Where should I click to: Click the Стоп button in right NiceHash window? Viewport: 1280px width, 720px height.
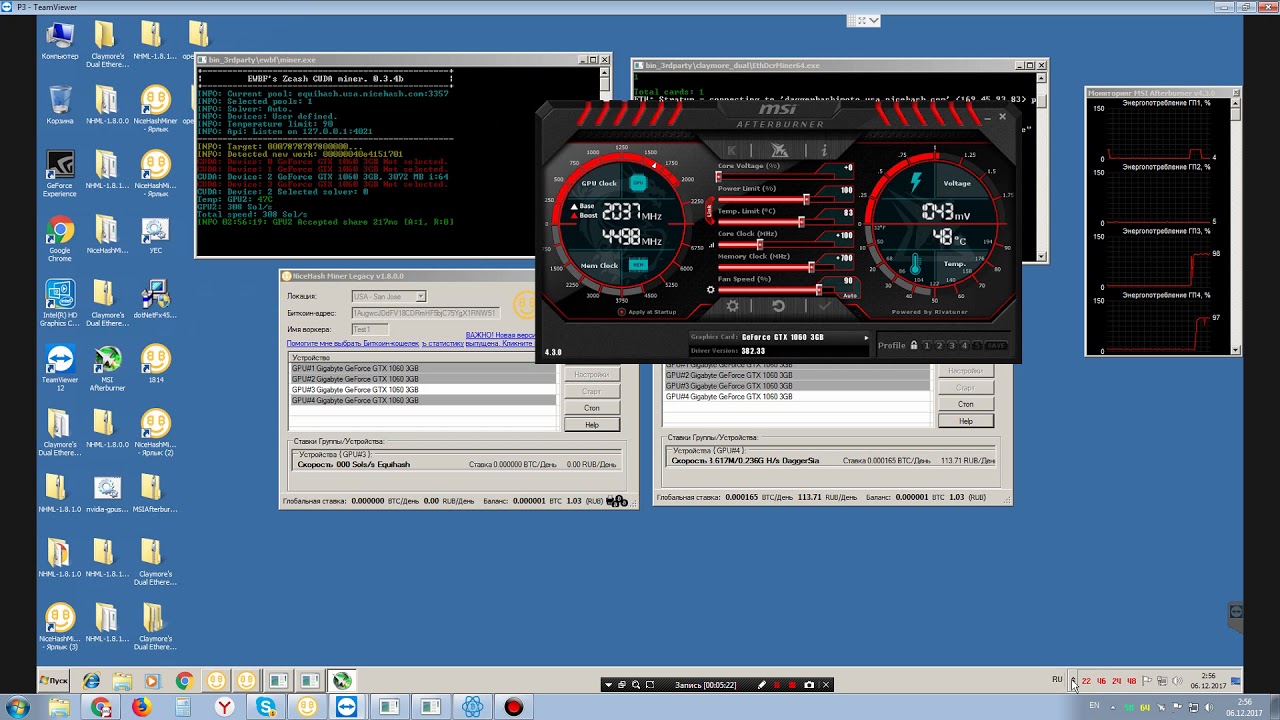click(965, 404)
